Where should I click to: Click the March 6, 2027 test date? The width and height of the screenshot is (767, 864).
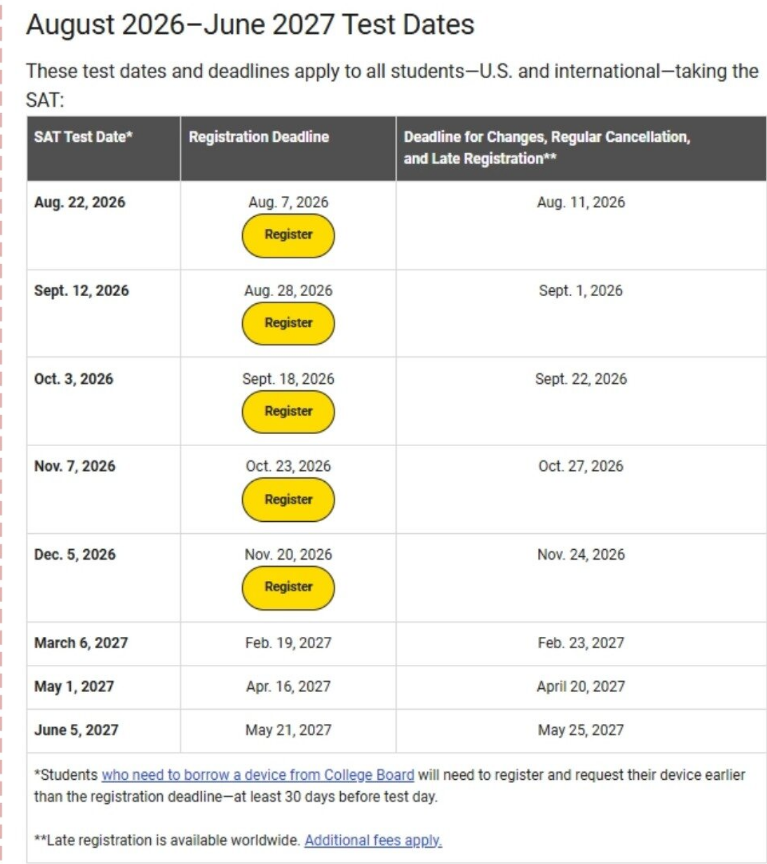(x=81, y=643)
